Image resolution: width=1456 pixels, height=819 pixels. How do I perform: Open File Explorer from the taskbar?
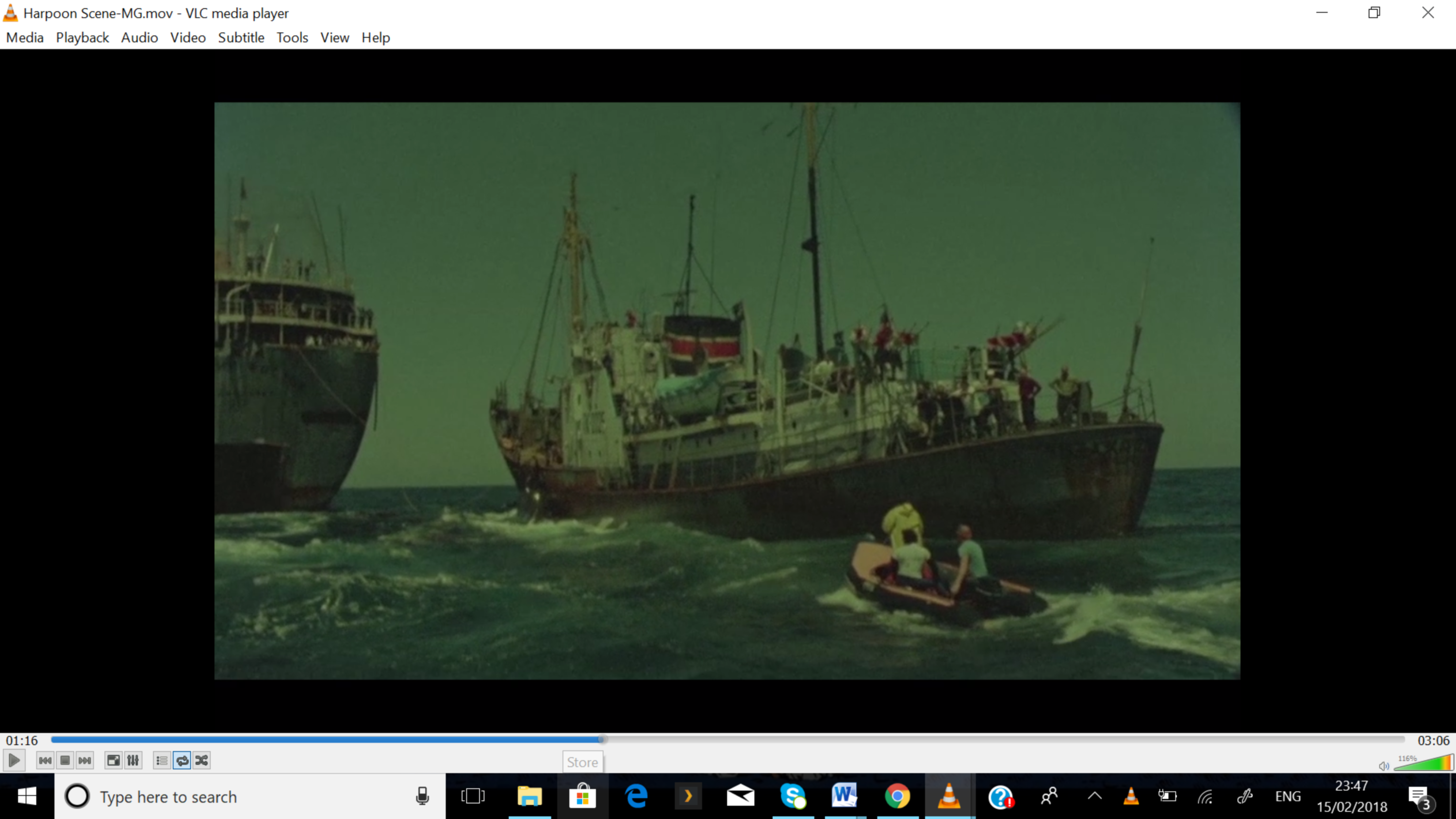529,796
